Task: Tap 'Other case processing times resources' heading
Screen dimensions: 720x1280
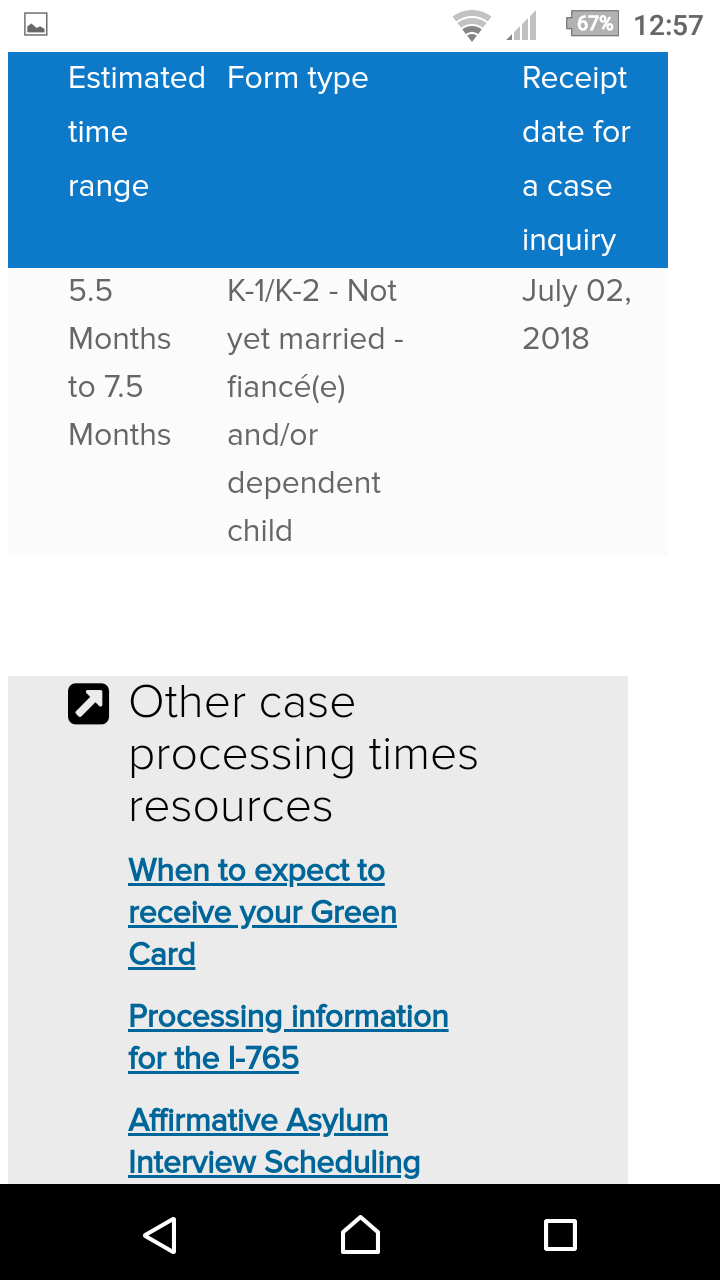Action: click(x=303, y=755)
